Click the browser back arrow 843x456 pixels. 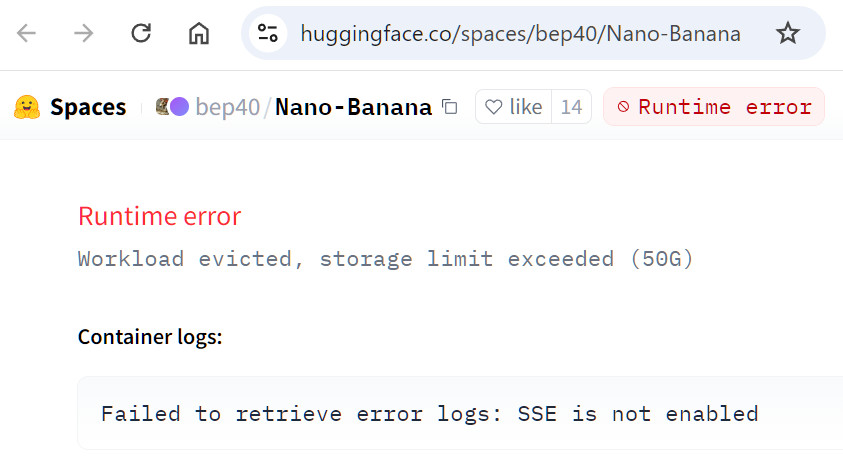coord(26,33)
